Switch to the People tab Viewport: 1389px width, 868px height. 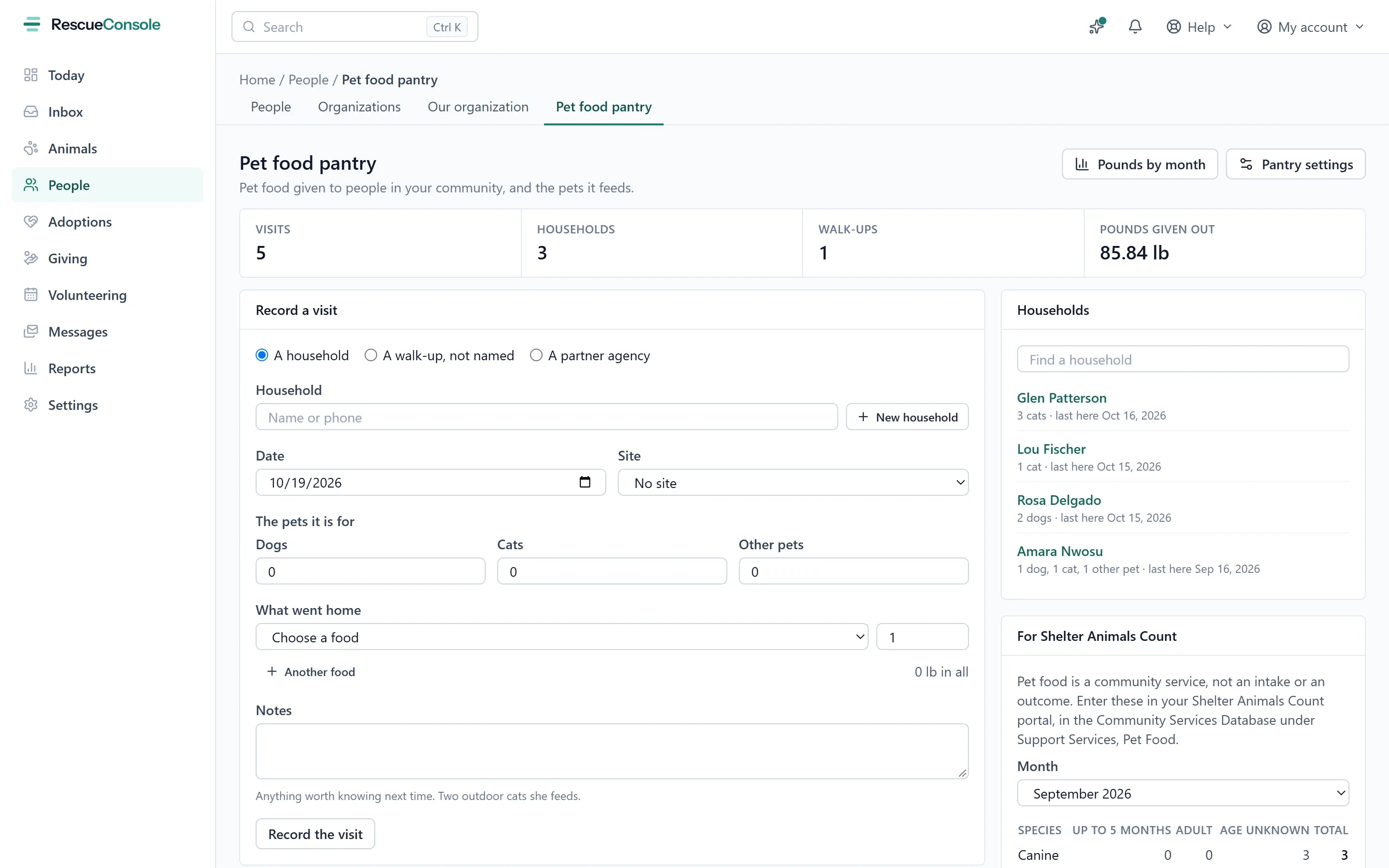[x=271, y=107]
